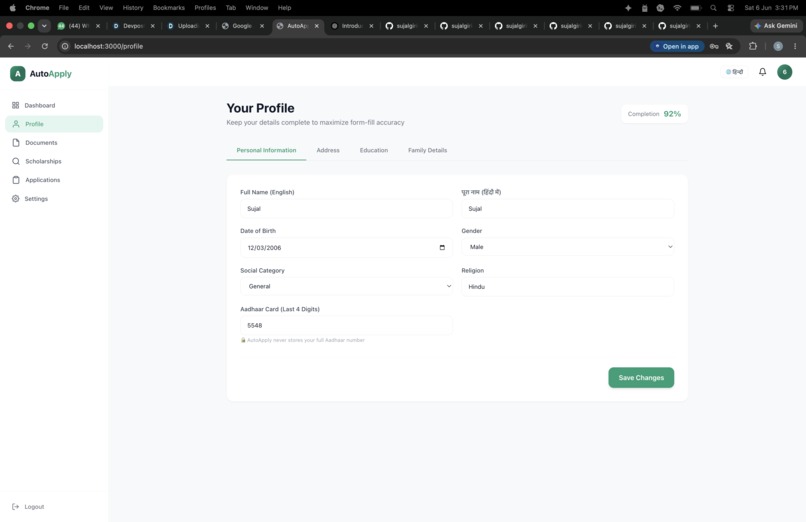Open the Profiles menu

205,8
